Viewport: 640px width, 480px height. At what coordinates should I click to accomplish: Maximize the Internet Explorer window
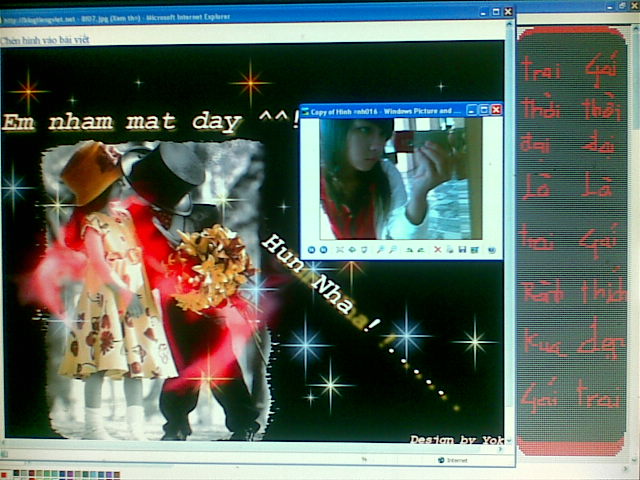pyautogui.click(x=496, y=12)
